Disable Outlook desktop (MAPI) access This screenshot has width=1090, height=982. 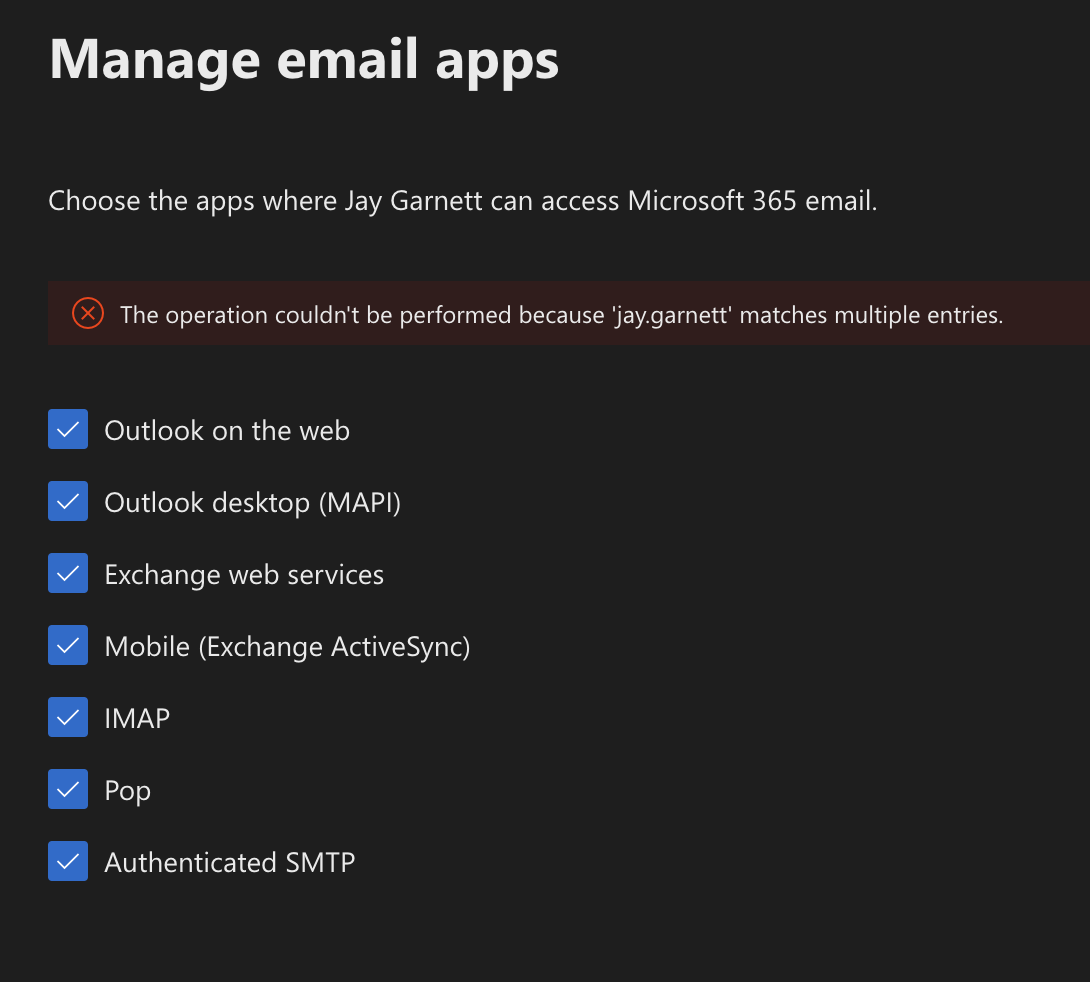coord(67,501)
